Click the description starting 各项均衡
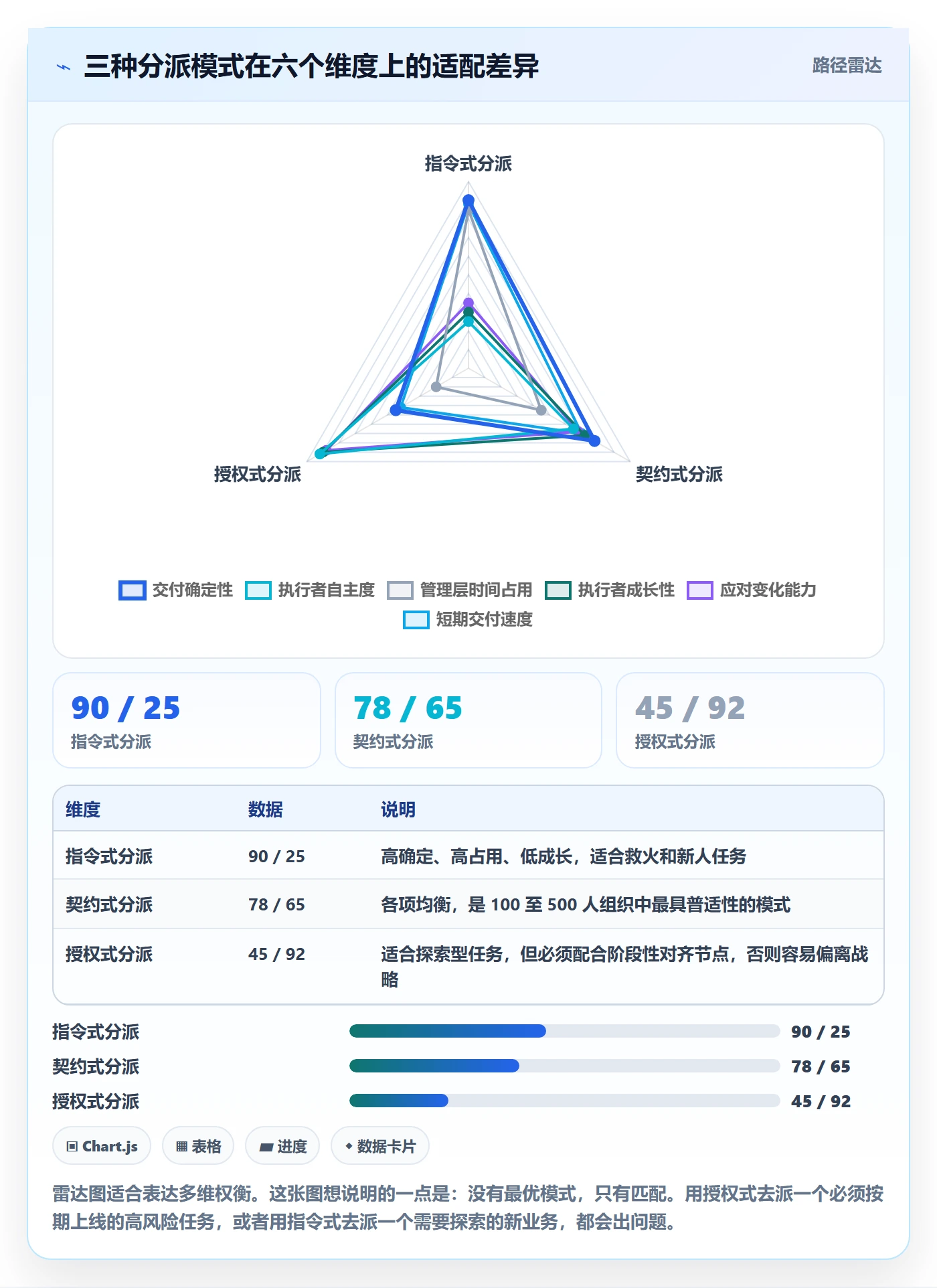Screen dimensions: 937x1288 click(586, 904)
